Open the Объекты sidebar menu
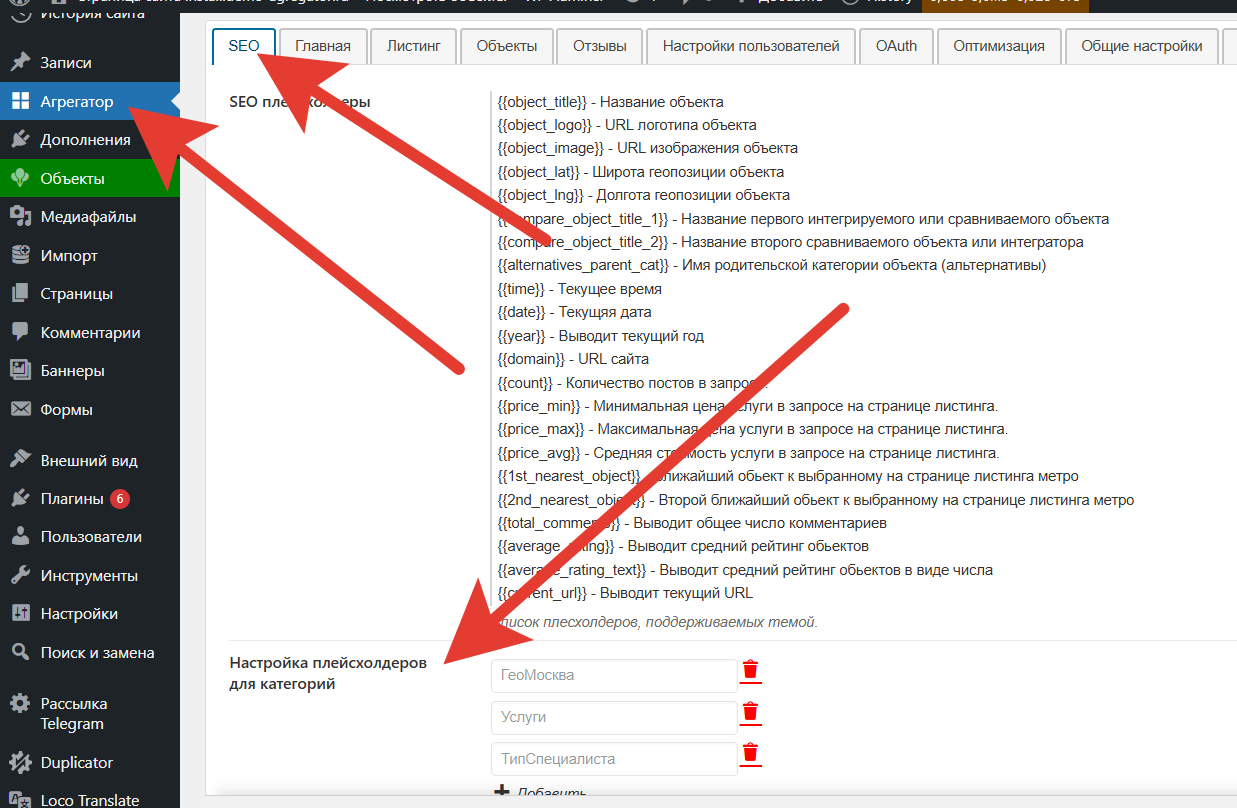Screen dimensions: 1237x808 (72, 179)
